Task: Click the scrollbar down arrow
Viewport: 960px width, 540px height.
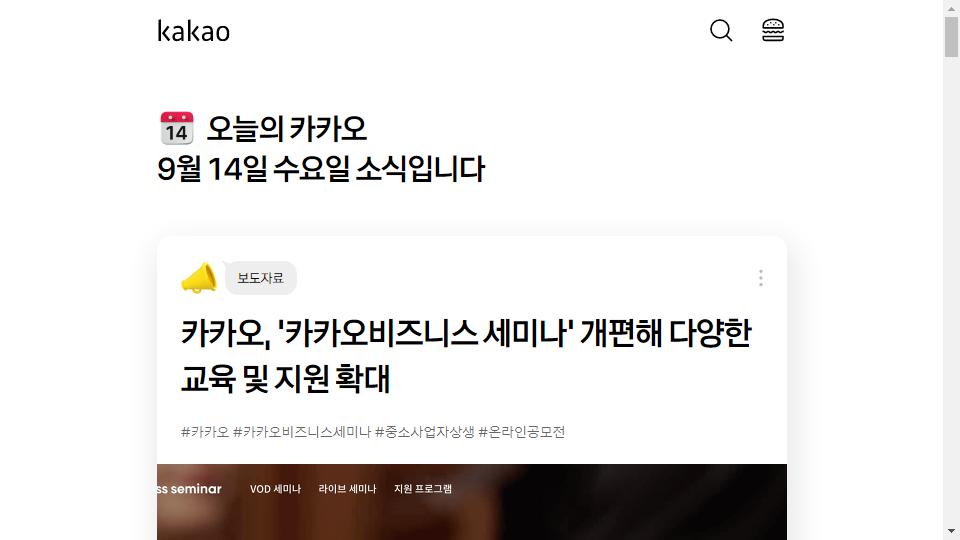Action: (x=951, y=532)
